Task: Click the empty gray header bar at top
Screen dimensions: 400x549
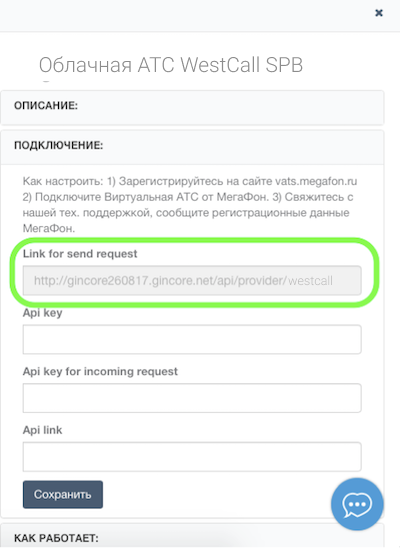Action: tap(186, 16)
